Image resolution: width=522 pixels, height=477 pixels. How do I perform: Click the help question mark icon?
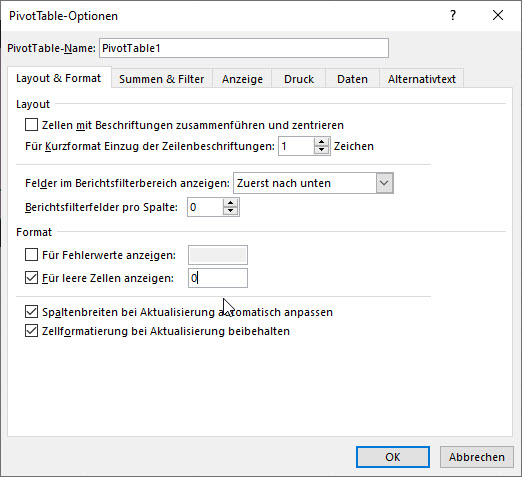click(x=453, y=15)
